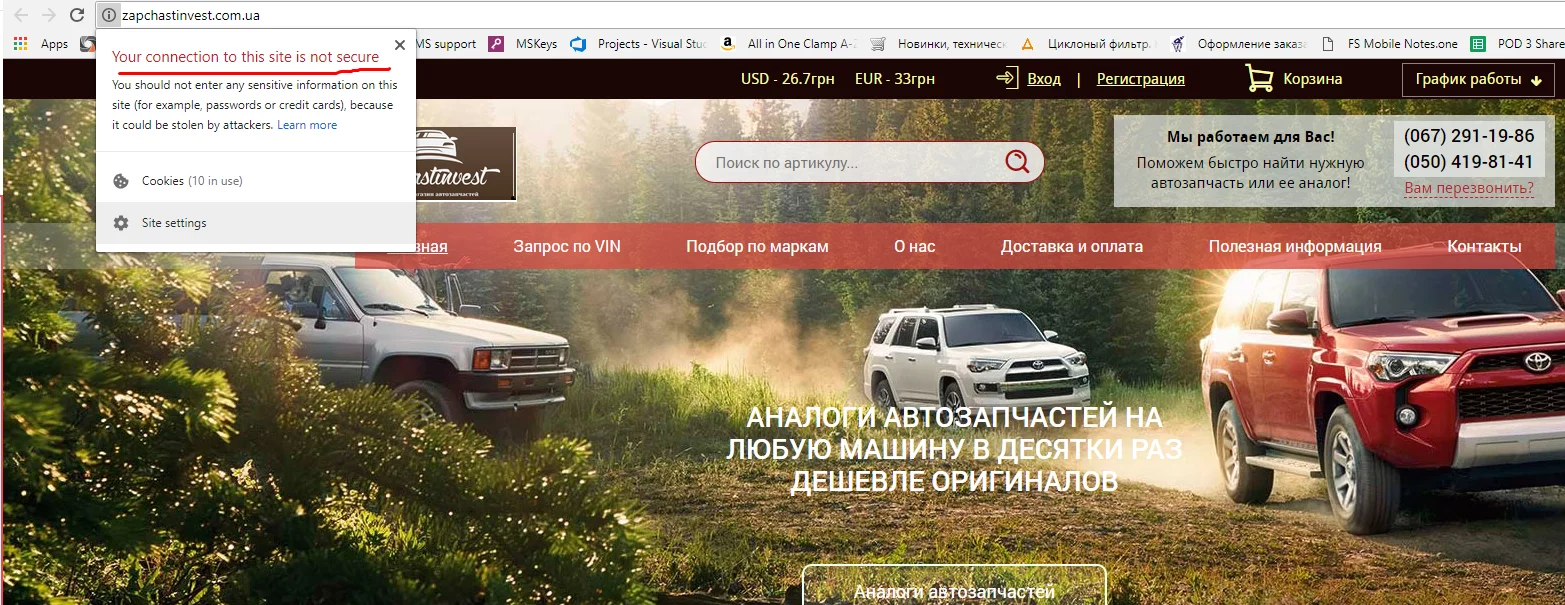Reload the current page

(76, 16)
